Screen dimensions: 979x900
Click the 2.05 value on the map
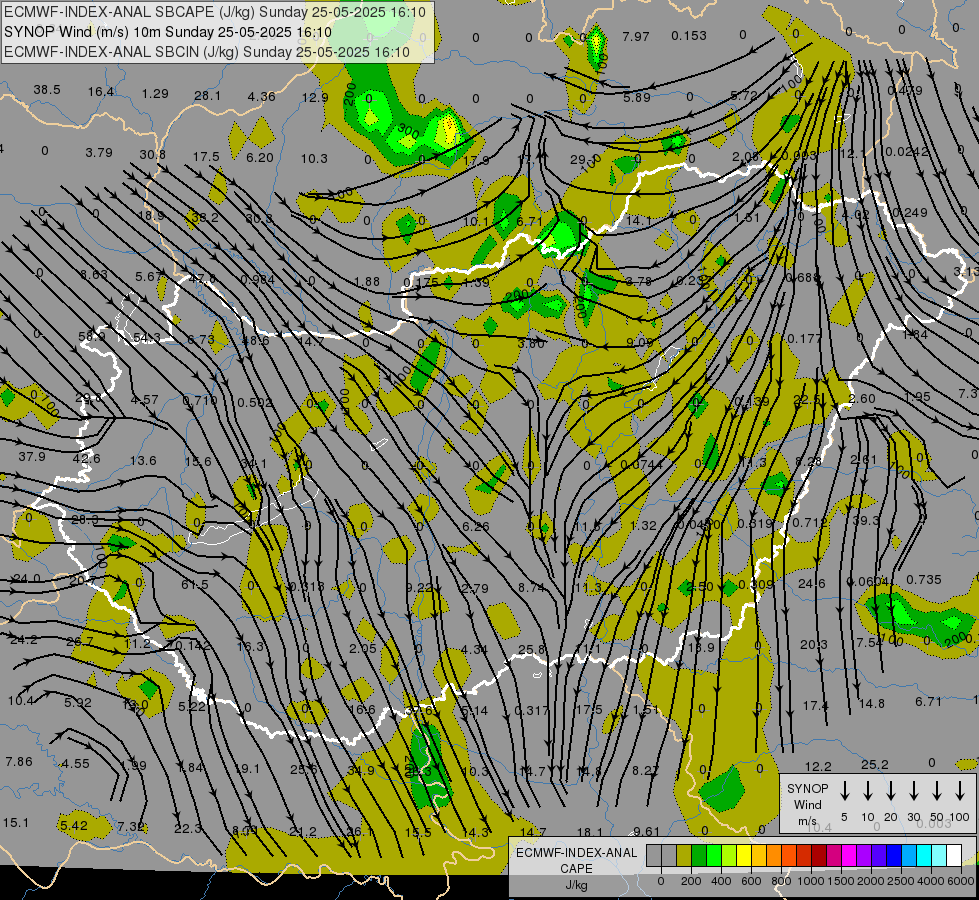(362, 648)
